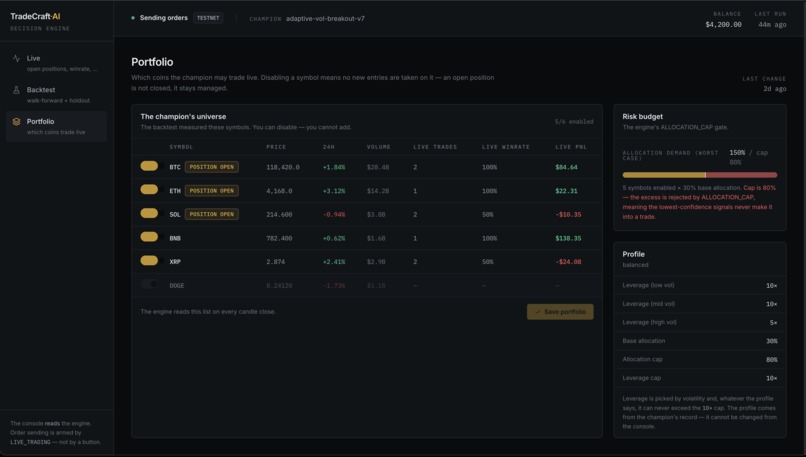This screenshot has height=457, width=806.
Task: Click ETH price 4,168.0
Action: point(279,191)
